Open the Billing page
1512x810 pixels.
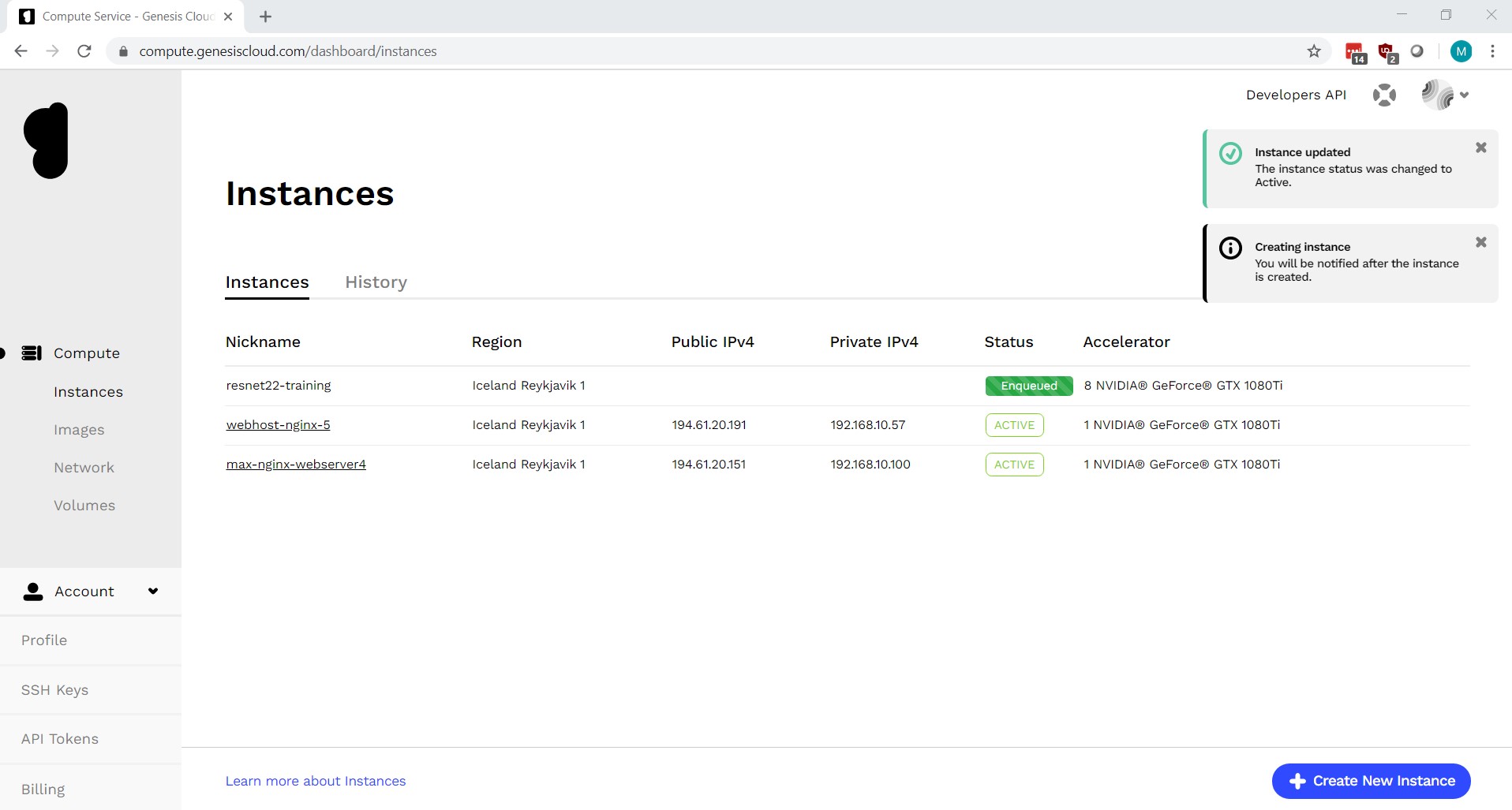[x=43, y=789]
